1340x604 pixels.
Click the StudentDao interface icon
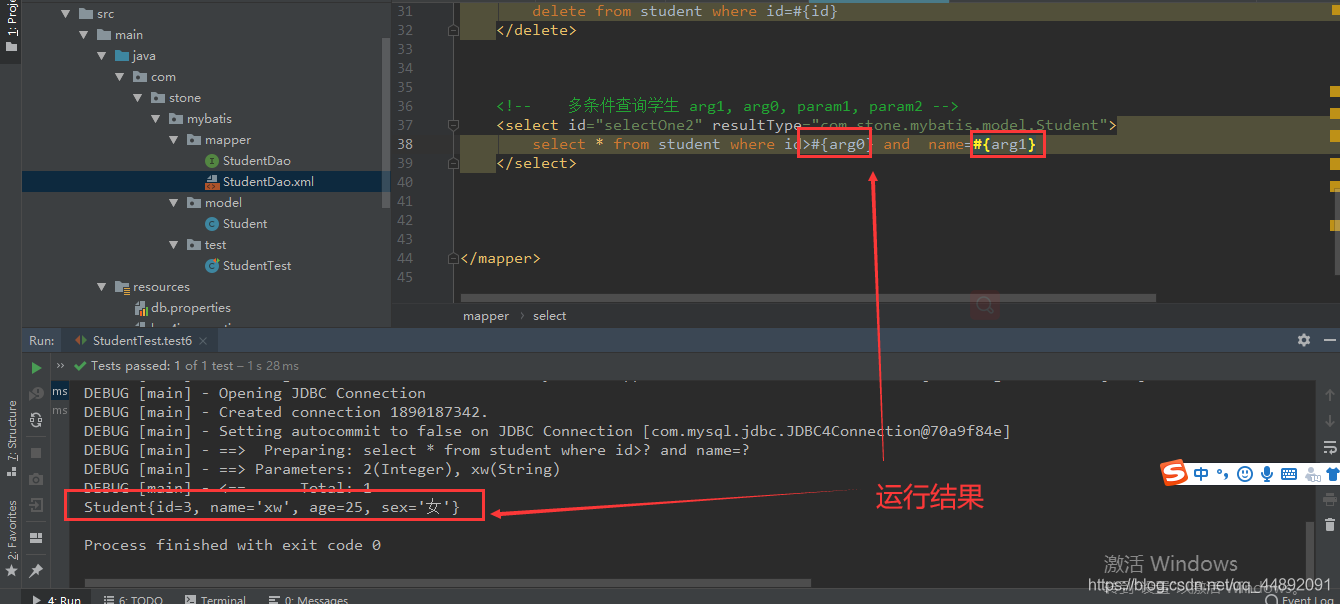[212, 161]
